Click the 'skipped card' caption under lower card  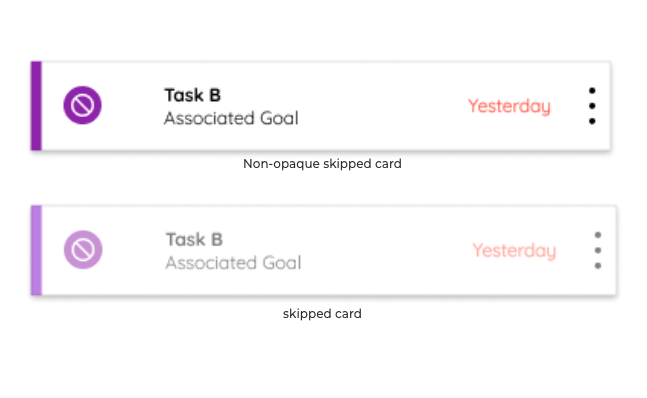coord(322,314)
